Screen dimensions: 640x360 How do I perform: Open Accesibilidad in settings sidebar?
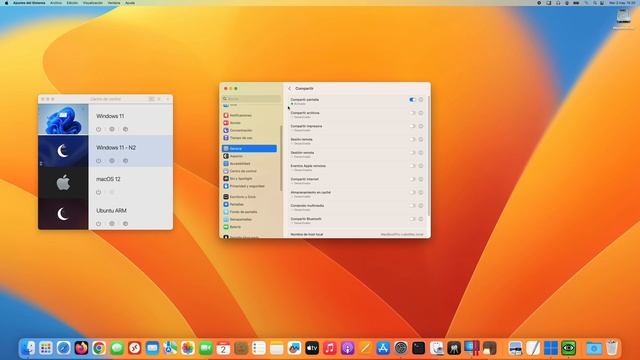[249, 164]
